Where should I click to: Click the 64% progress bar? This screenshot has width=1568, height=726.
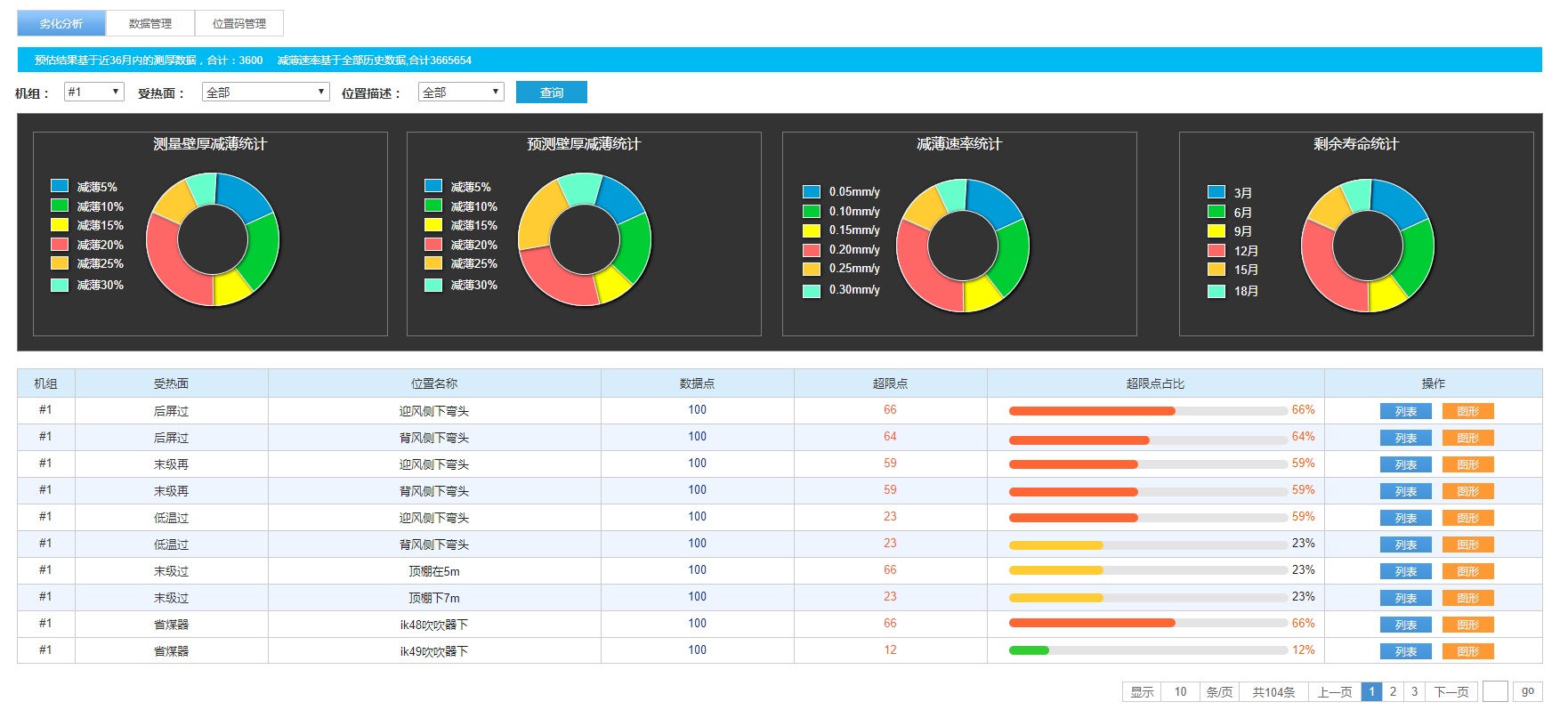tap(1148, 440)
